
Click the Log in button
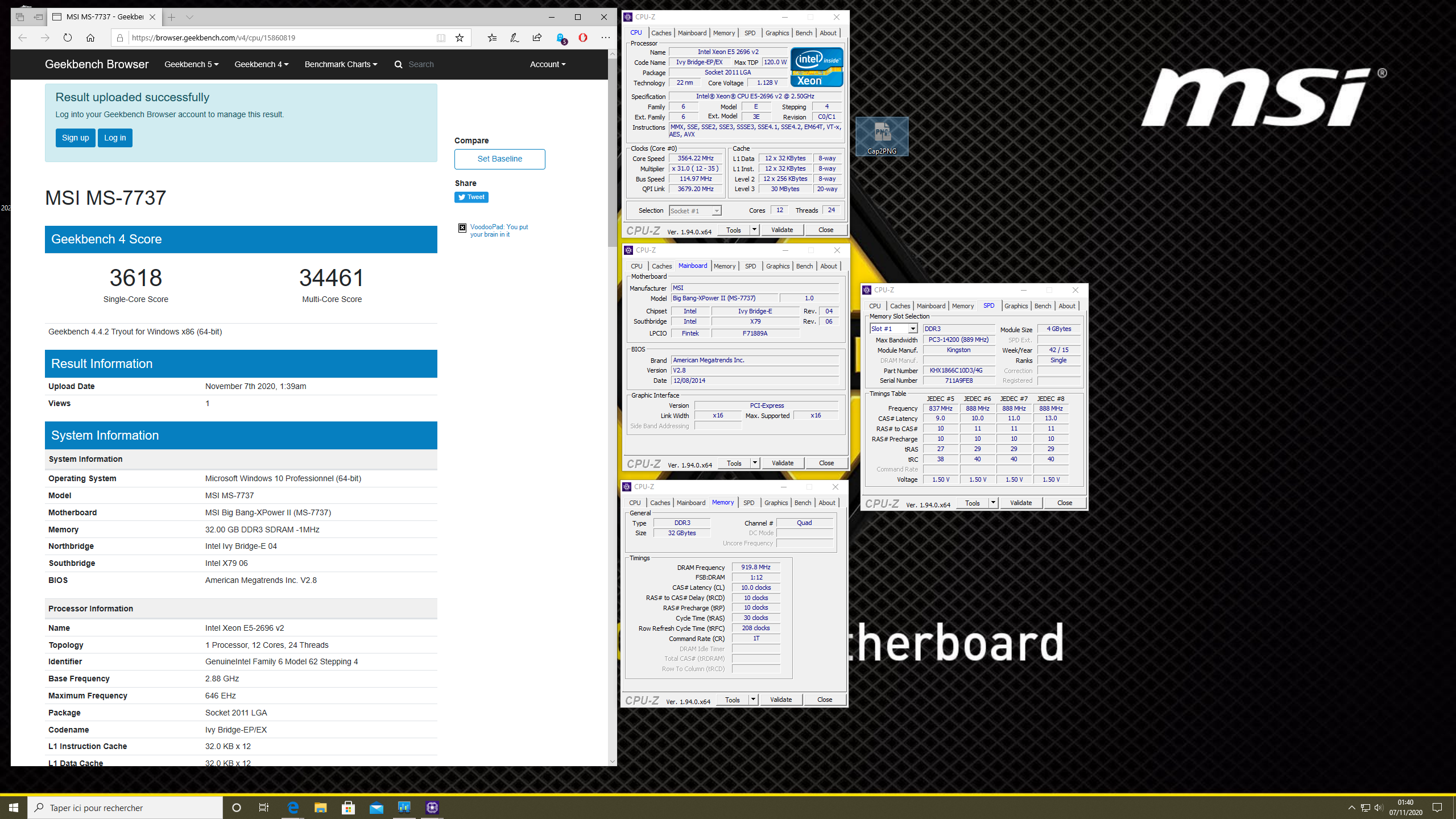click(115, 138)
